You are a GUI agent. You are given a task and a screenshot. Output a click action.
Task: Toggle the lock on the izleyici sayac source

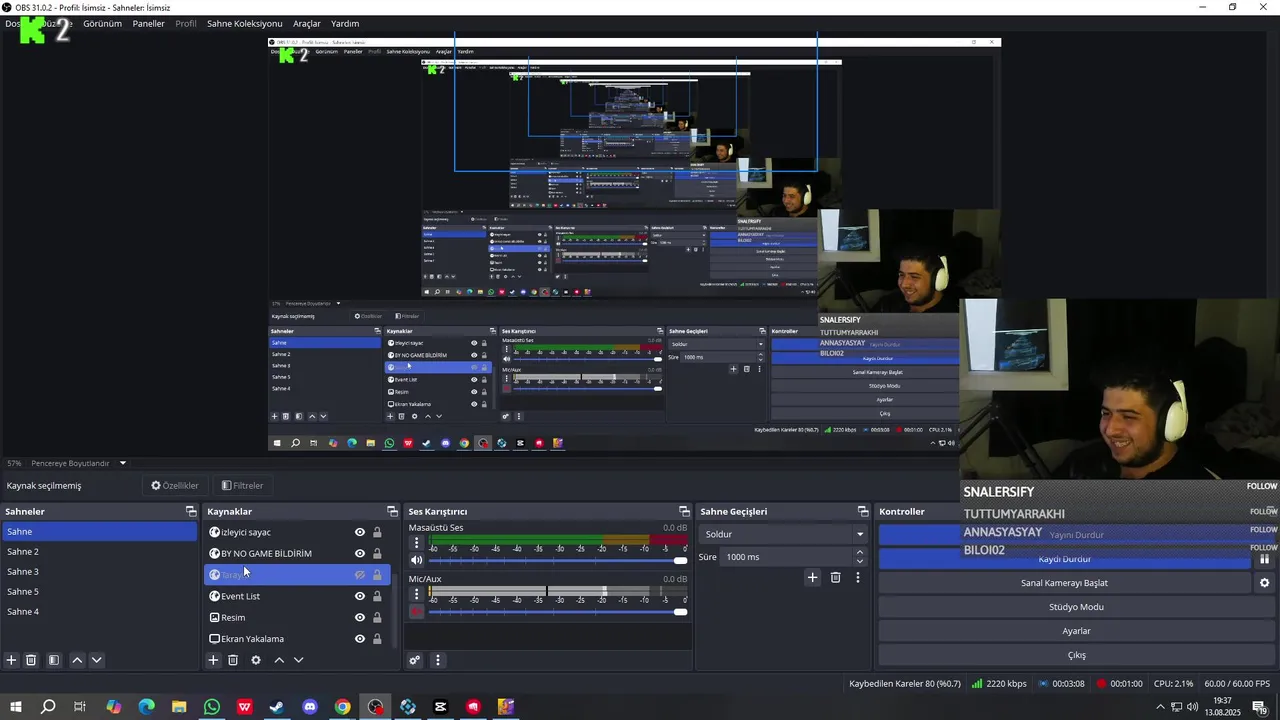(x=377, y=532)
